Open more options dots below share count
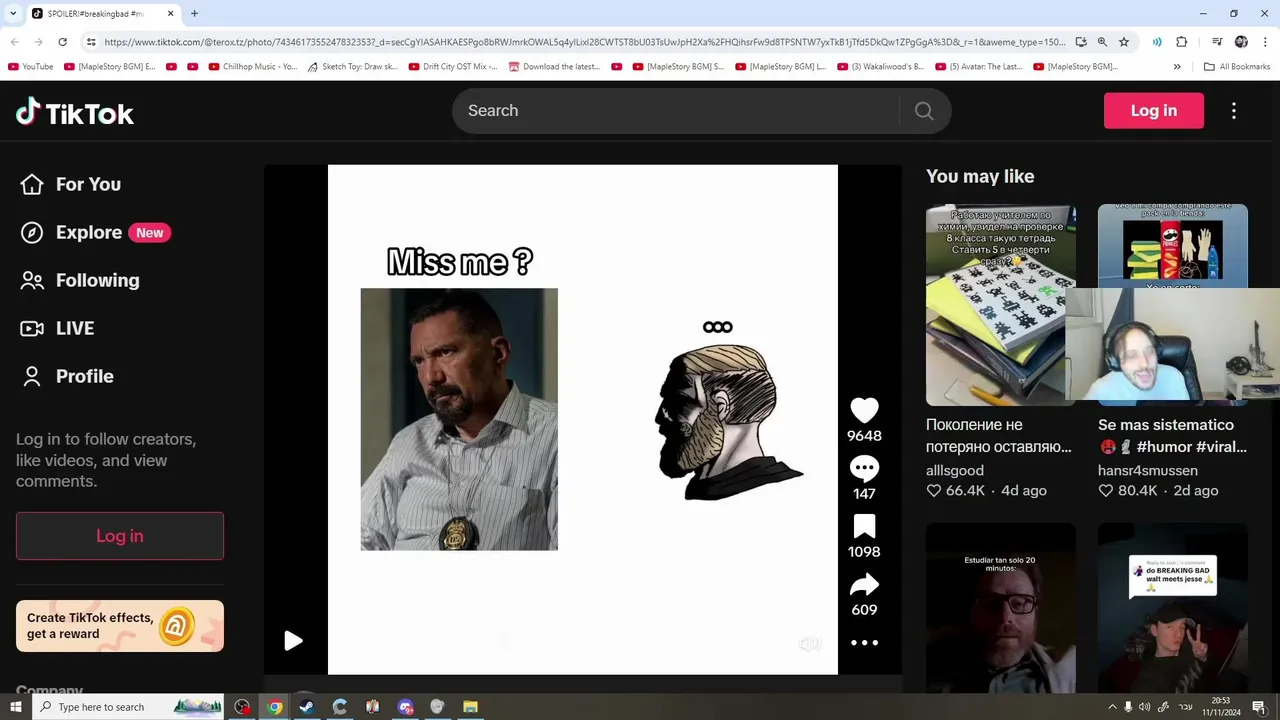The height and width of the screenshot is (720, 1280). coord(864,643)
